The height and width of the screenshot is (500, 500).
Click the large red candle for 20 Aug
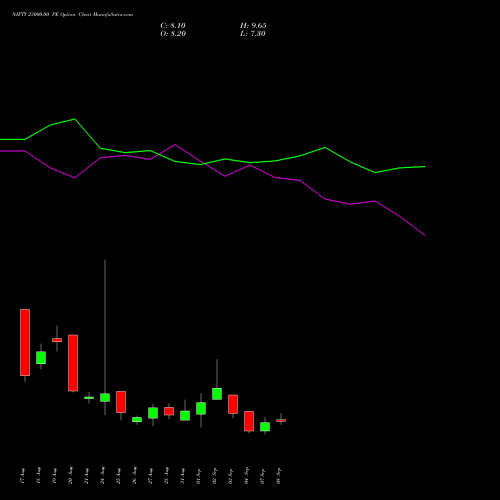pyautogui.click(x=73, y=363)
